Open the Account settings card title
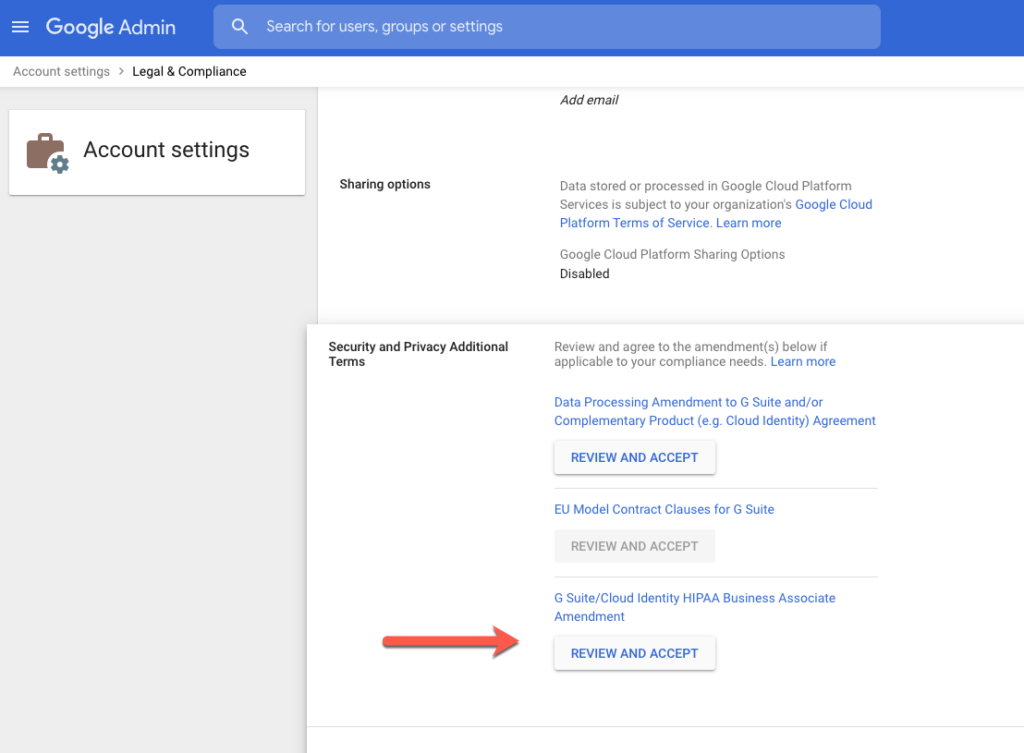 pyautogui.click(x=166, y=150)
